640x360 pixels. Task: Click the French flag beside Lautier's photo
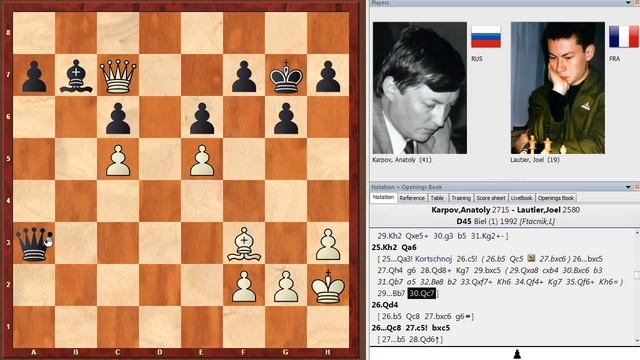coord(623,37)
